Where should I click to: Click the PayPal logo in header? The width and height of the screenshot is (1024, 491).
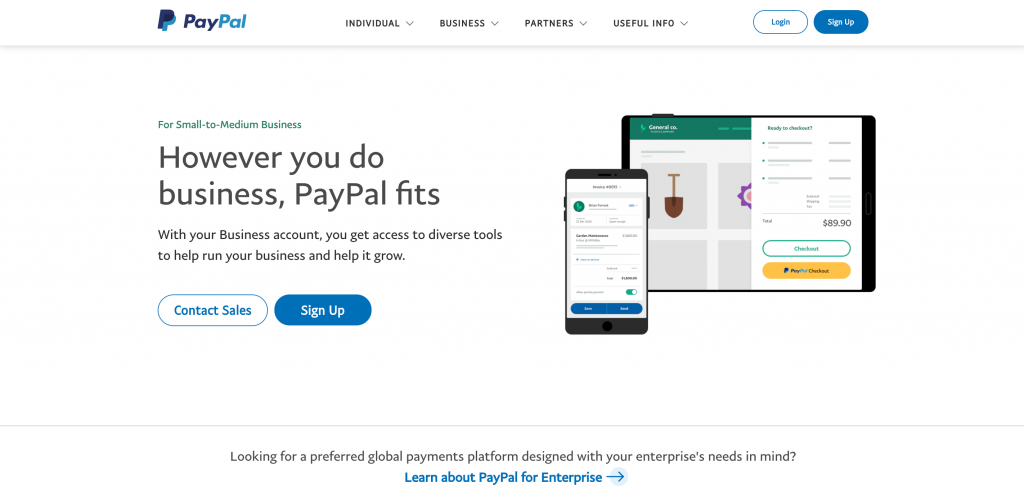202,21
